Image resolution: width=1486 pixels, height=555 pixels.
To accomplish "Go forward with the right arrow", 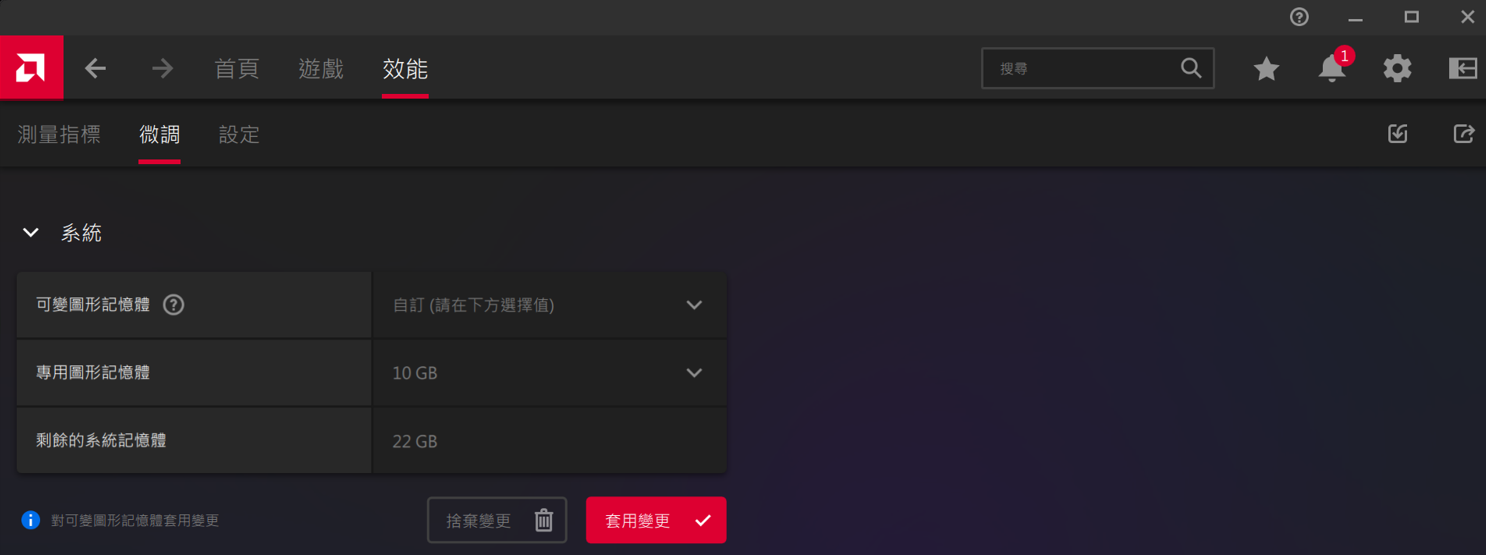I will click(x=162, y=68).
